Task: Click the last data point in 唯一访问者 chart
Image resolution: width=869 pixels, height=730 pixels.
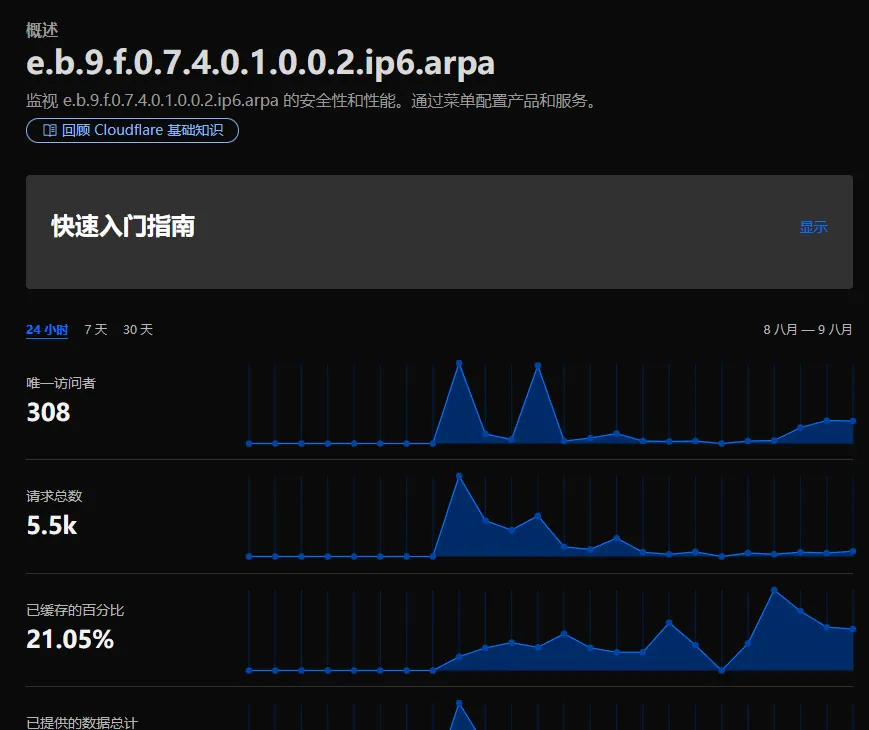Action: [x=852, y=421]
